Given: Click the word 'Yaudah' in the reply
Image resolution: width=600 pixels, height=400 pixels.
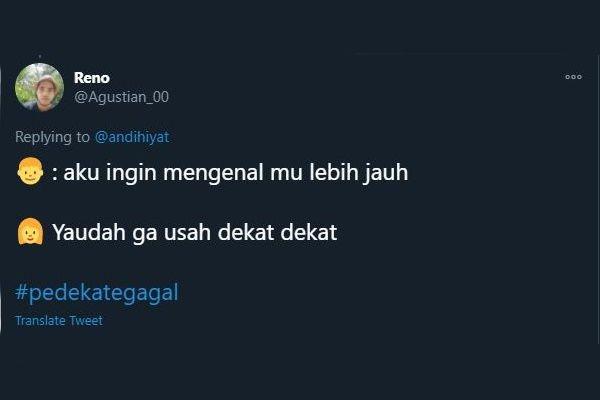Looking at the screenshot, I should point(90,232).
